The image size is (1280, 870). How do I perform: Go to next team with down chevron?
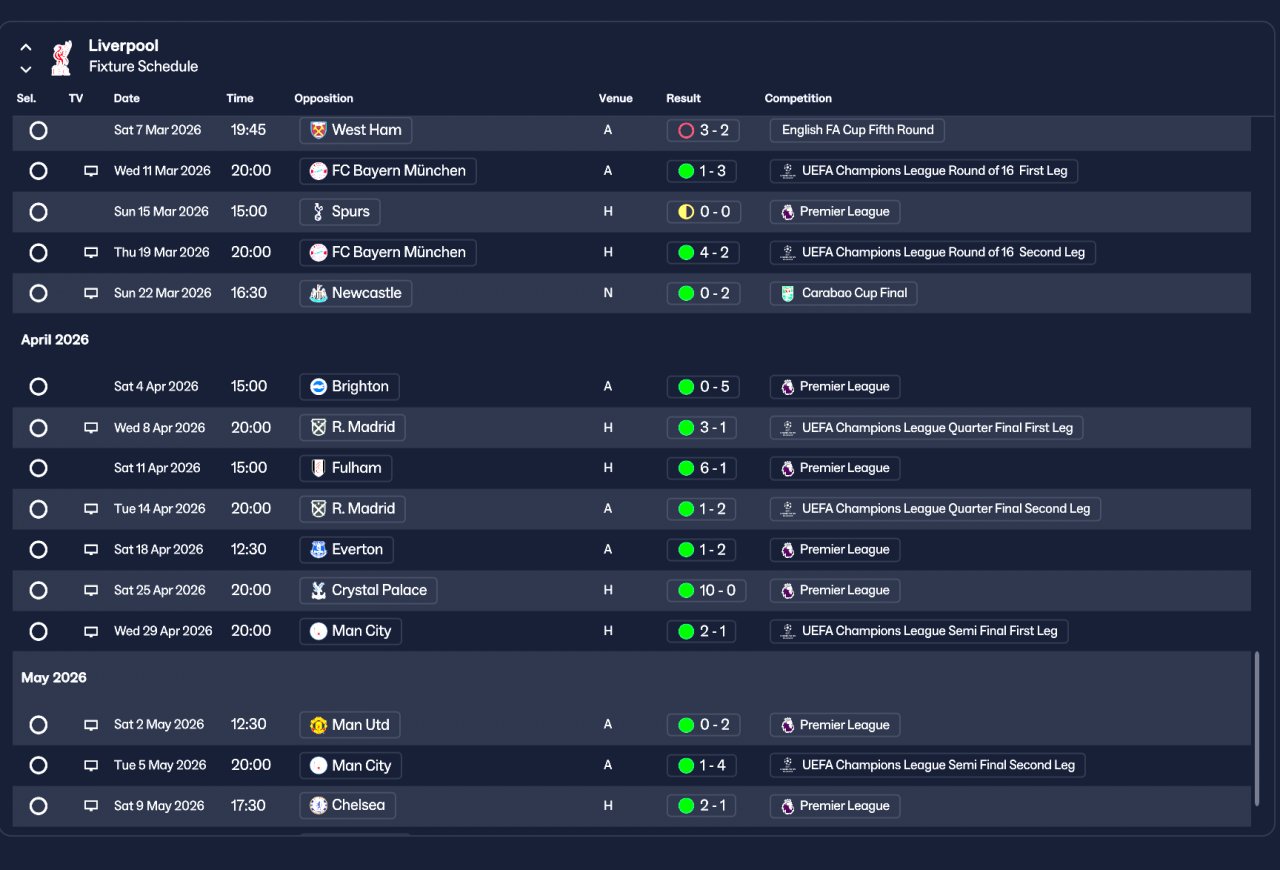coord(26,69)
